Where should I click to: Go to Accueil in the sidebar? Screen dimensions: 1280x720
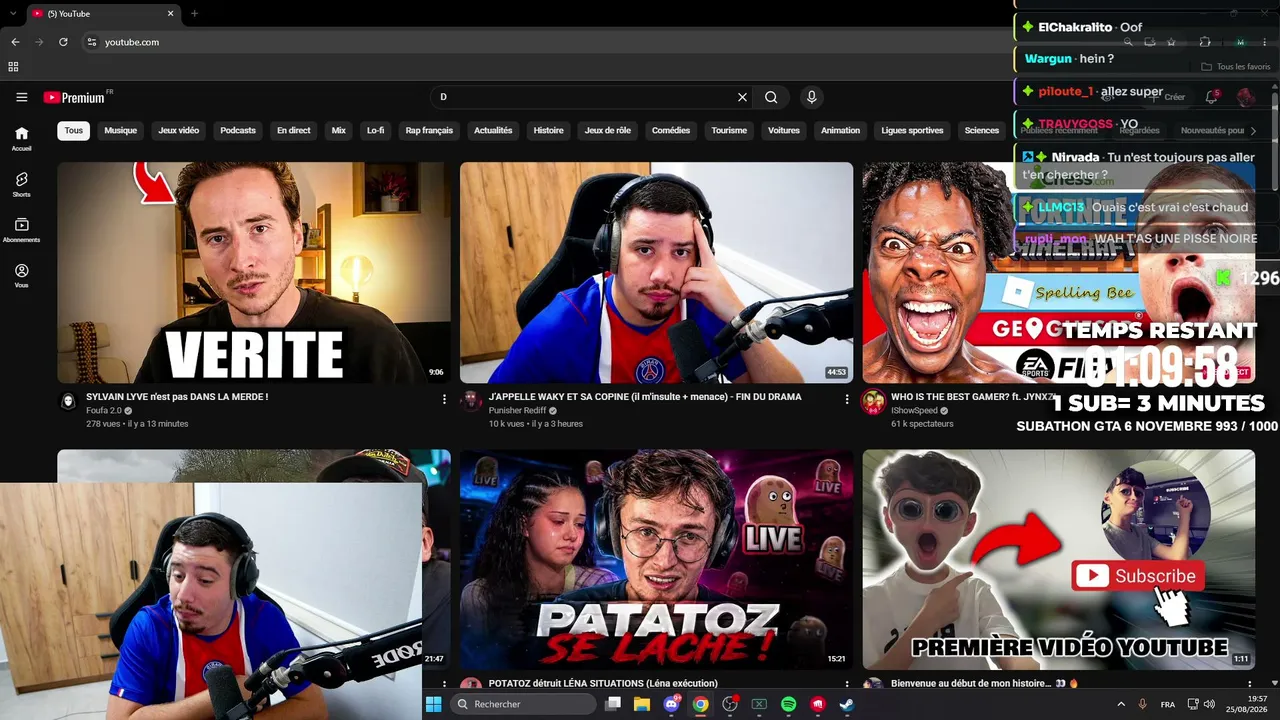tap(22, 138)
